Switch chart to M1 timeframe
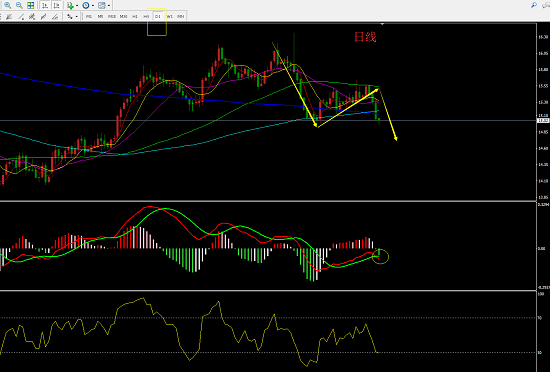This screenshot has width=550, height=372. click(x=89, y=16)
